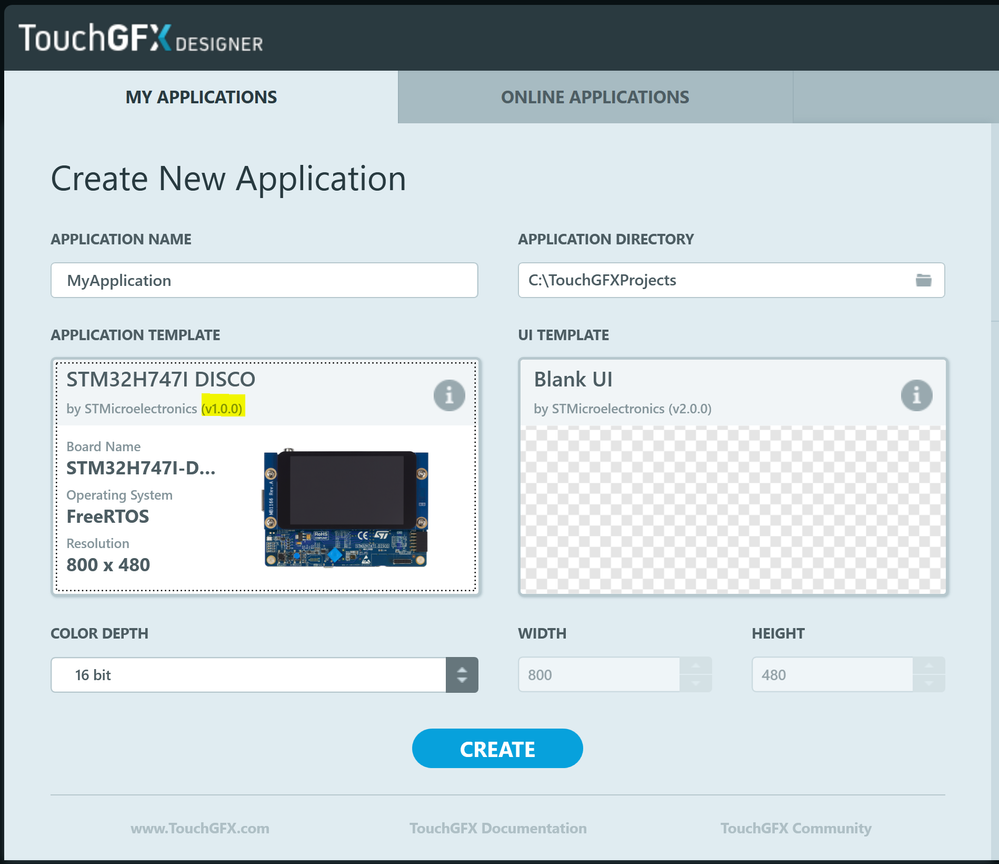Open the www.TouchGFX.com link
The height and width of the screenshot is (864, 999).
point(200,828)
